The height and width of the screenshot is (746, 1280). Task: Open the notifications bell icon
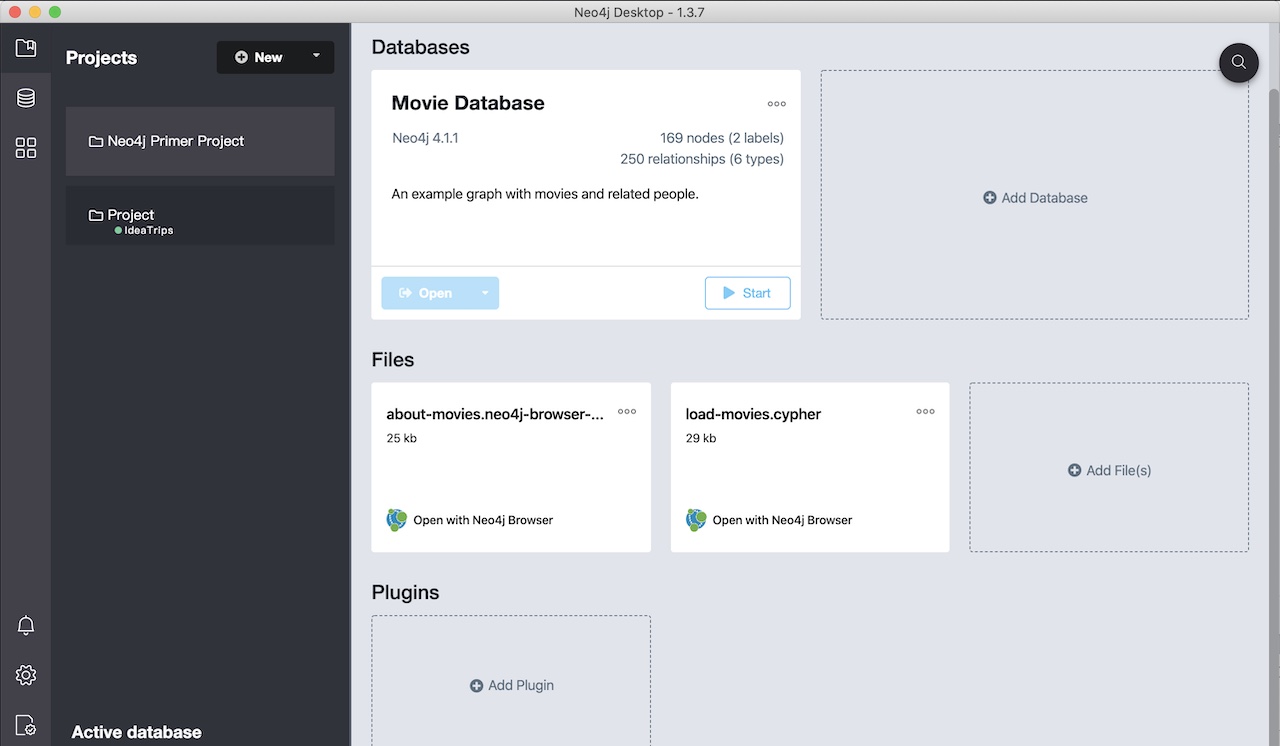26,625
